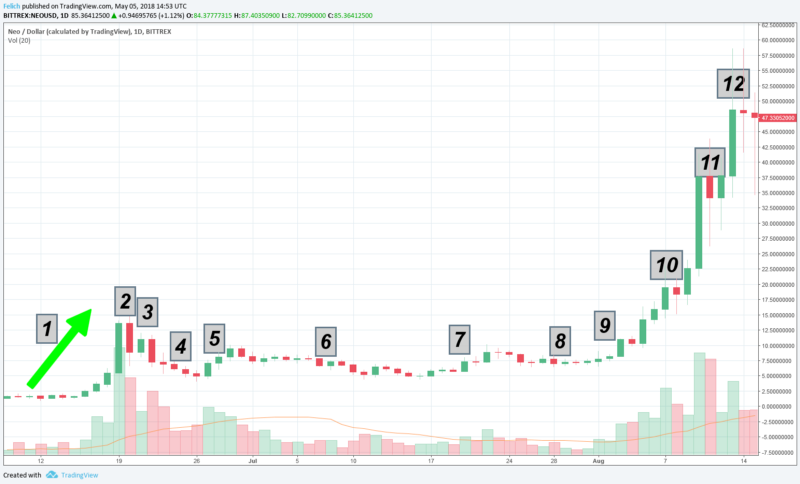Click the TradingView logo icon at bottom

pyautogui.click(x=68, y=476)
